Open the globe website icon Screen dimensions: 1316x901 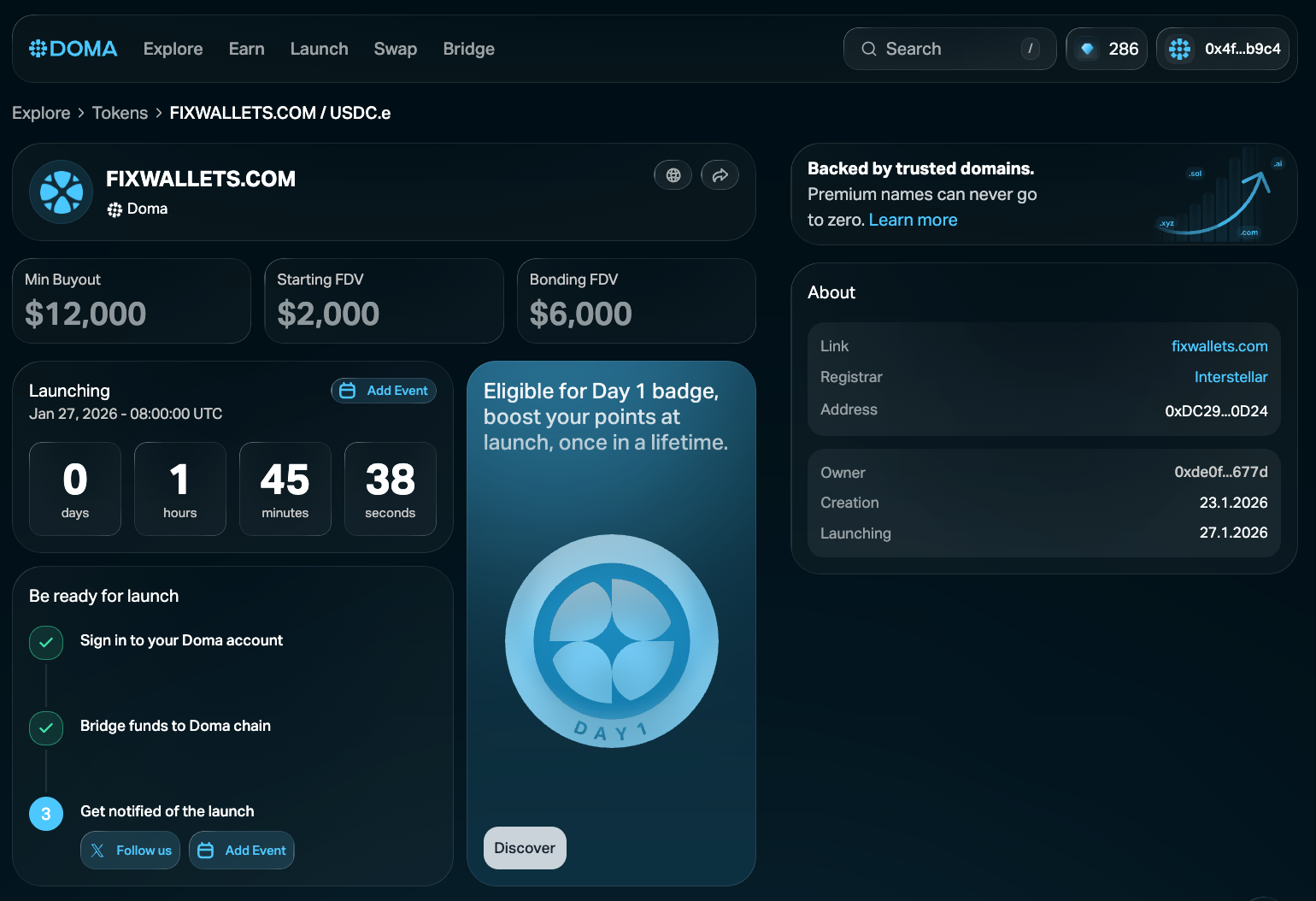(673, 175)
